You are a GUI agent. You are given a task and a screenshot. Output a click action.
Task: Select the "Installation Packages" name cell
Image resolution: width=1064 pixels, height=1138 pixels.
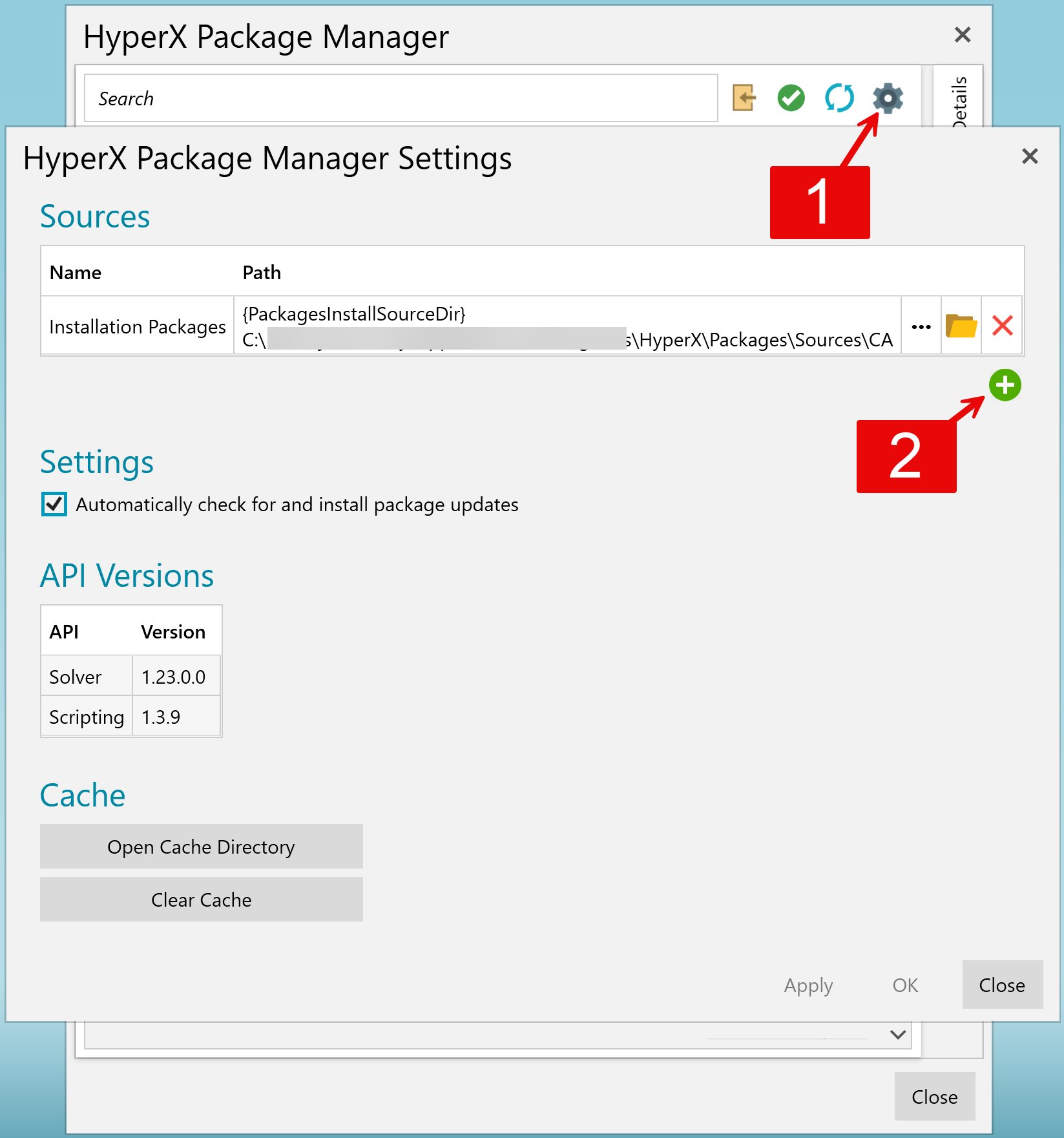138,326
